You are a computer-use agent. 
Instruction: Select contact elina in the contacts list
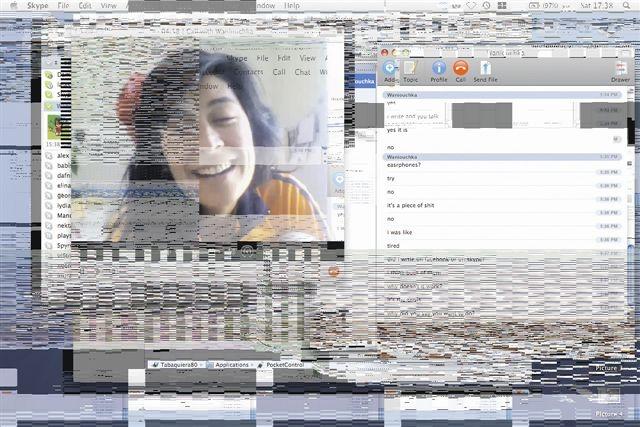(x=63, y=186)
